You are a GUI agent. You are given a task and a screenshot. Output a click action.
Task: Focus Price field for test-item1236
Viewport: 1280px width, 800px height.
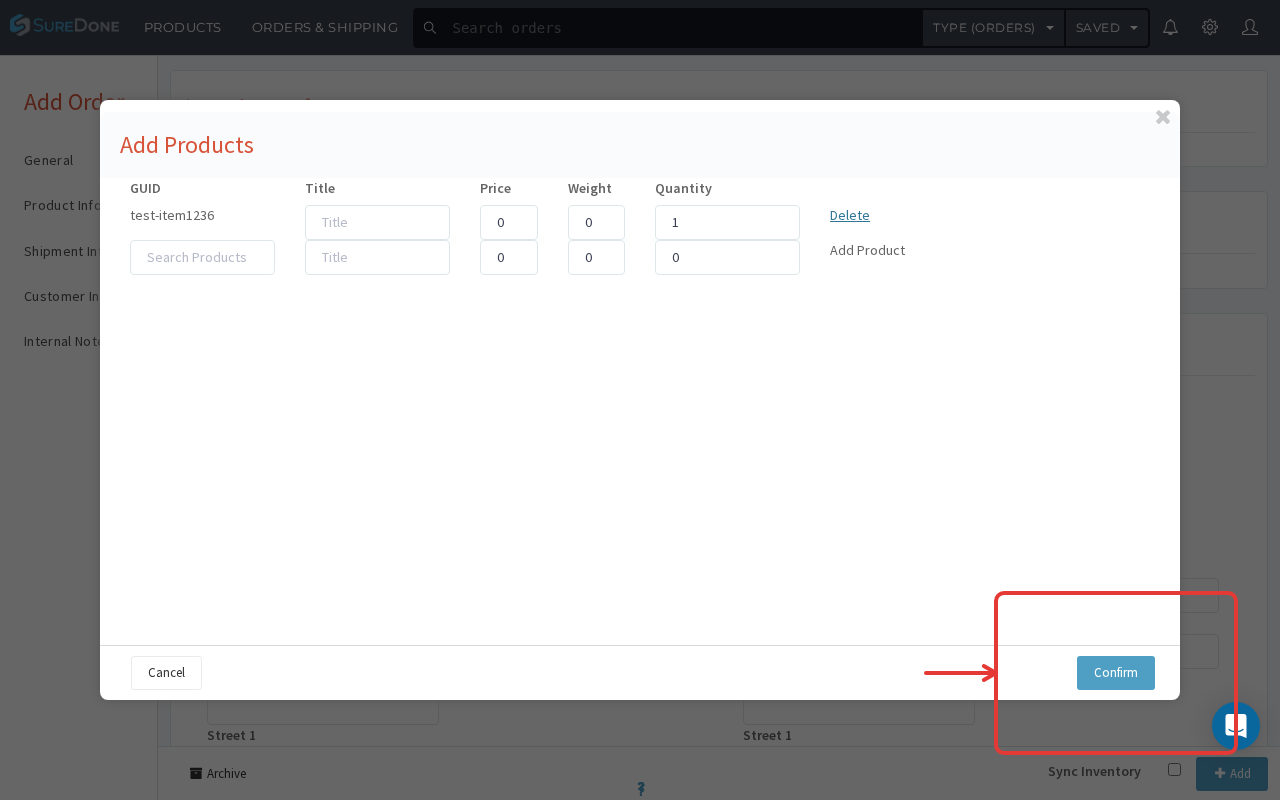tap(509, 222)
